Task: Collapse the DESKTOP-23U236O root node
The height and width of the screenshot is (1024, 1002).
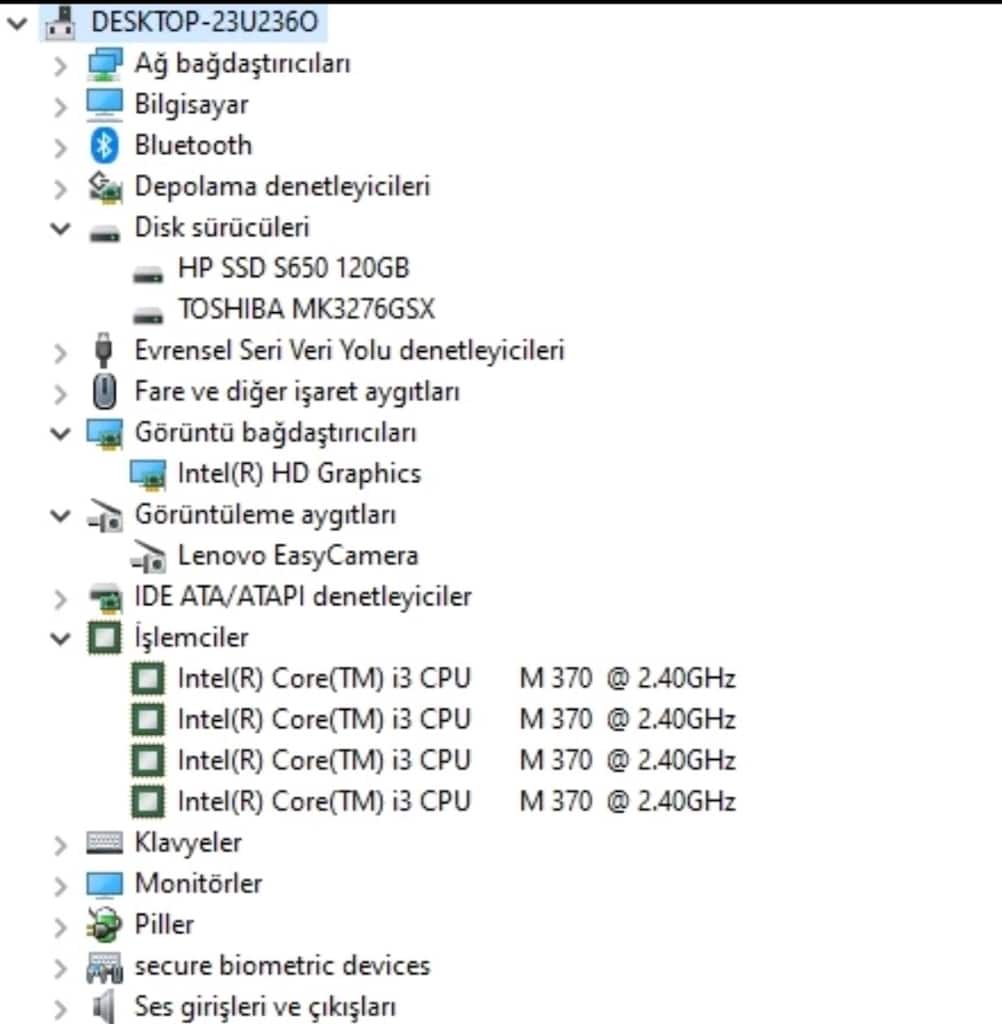Action: click(x=16, y=24)
